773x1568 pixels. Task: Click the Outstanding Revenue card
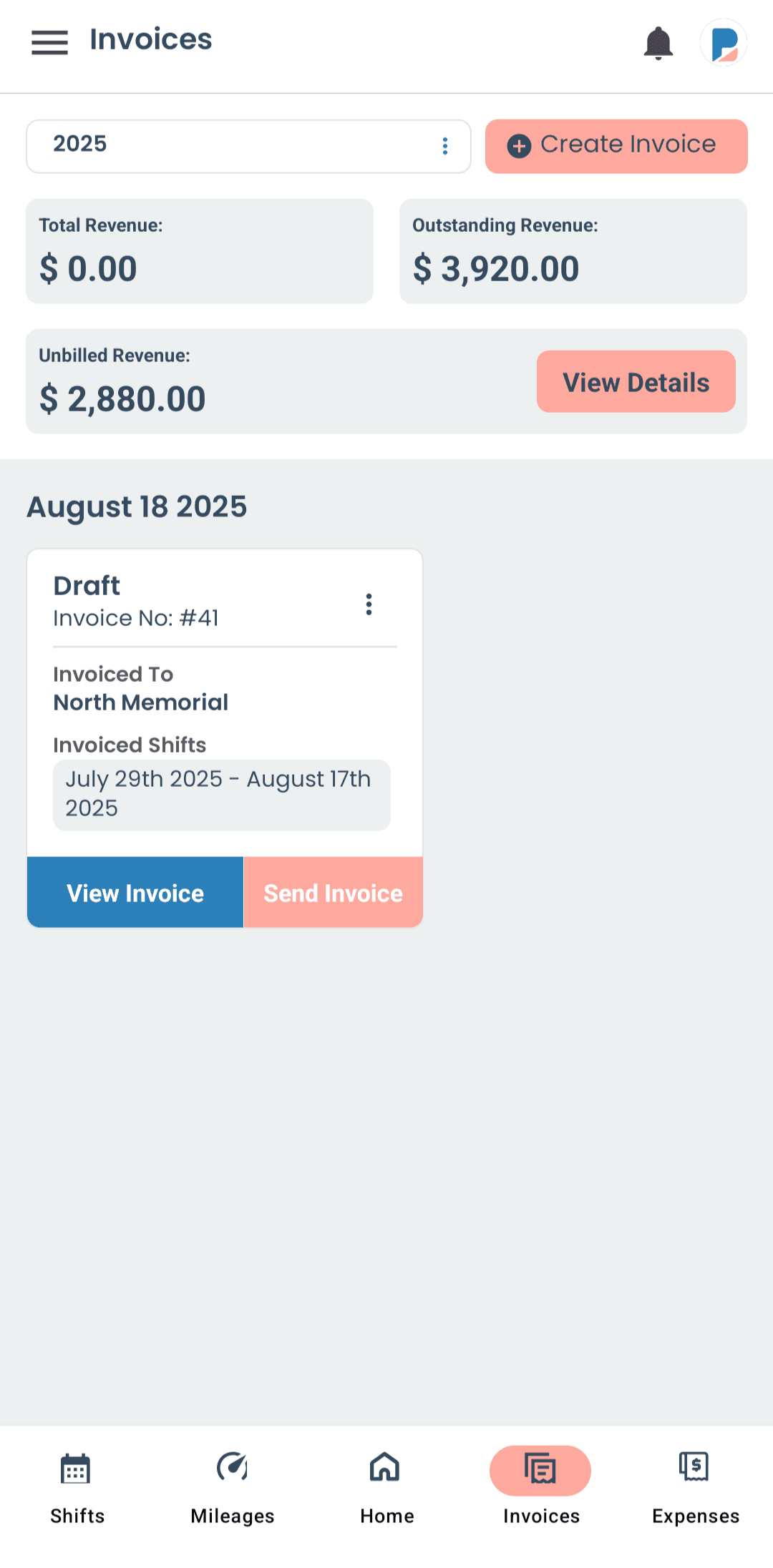(573, 251)
